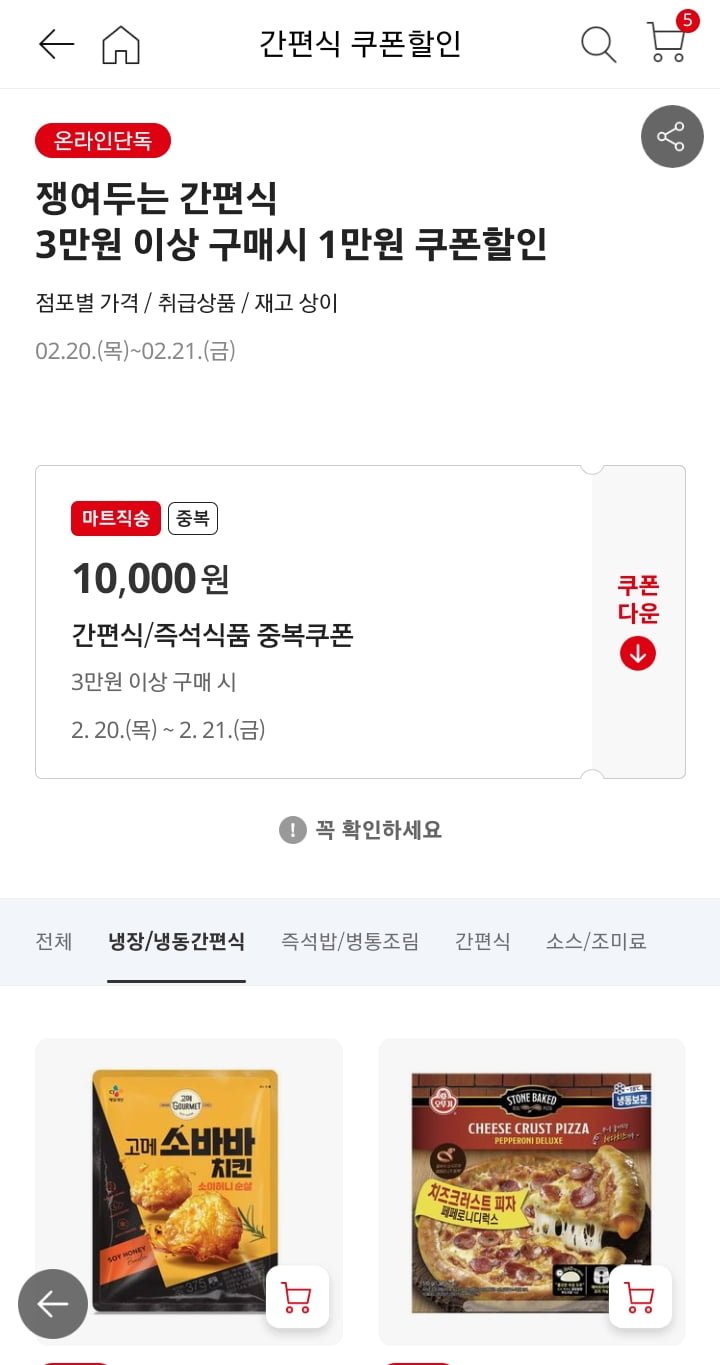The image size is (720, 1365).
Task: Expand 꼭 확인하세요 notice
Action: (x=360, y=830)
